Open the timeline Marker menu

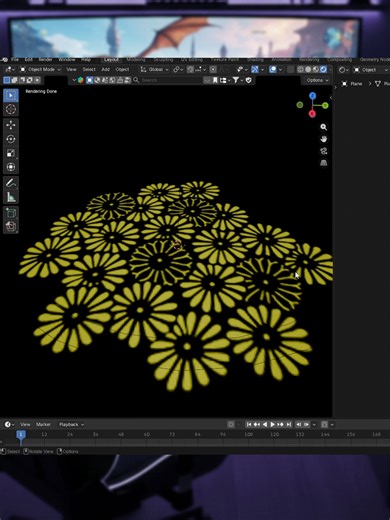(x=43, y=424)
